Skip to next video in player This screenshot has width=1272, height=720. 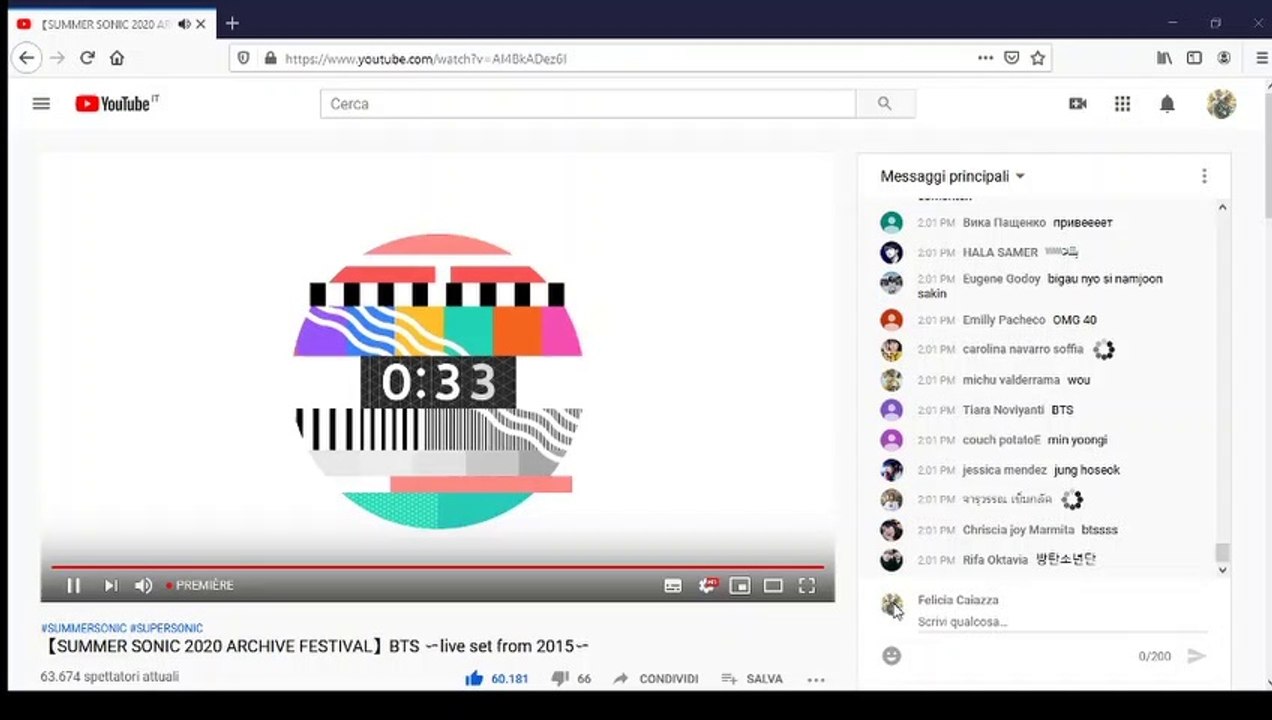click(x=111, y=586)
